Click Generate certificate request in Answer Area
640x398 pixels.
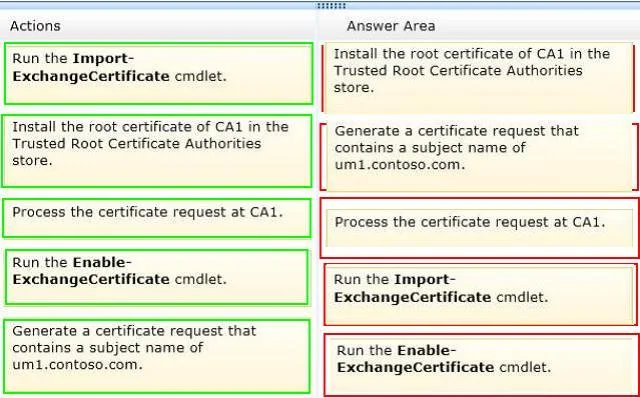[480, 157]
